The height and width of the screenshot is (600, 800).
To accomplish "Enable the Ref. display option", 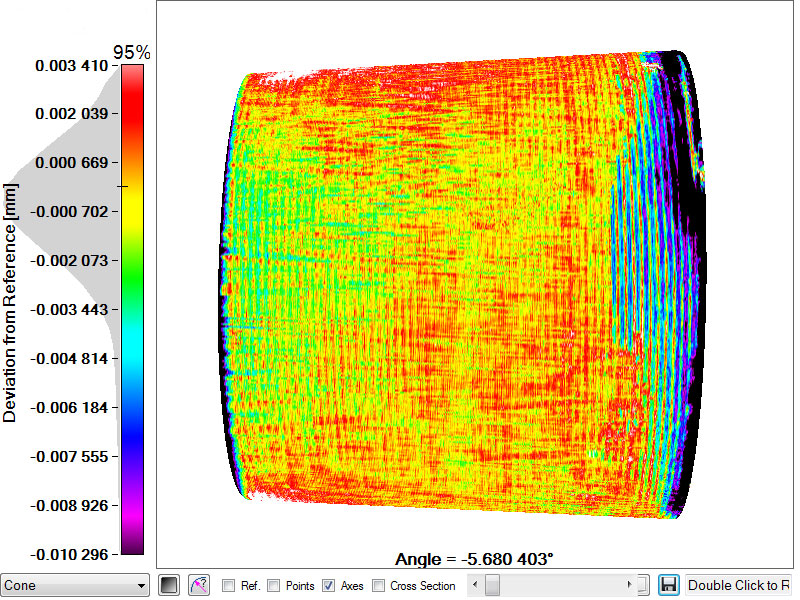I will pos(228,585).
